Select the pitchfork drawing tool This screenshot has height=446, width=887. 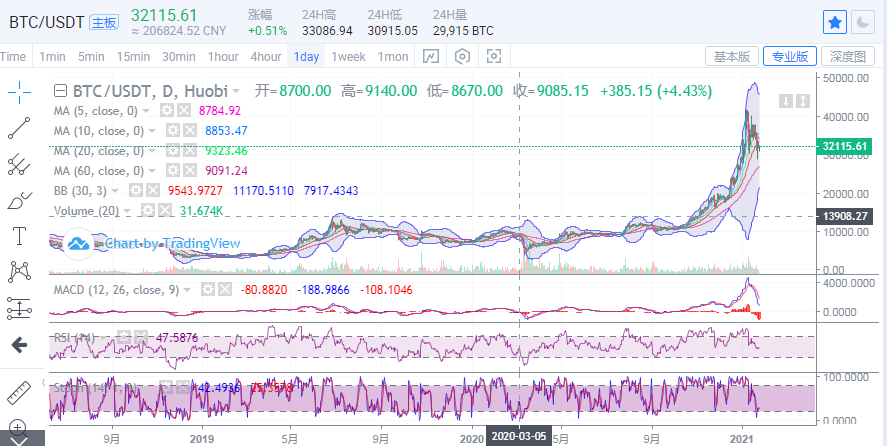coord(18,164)
